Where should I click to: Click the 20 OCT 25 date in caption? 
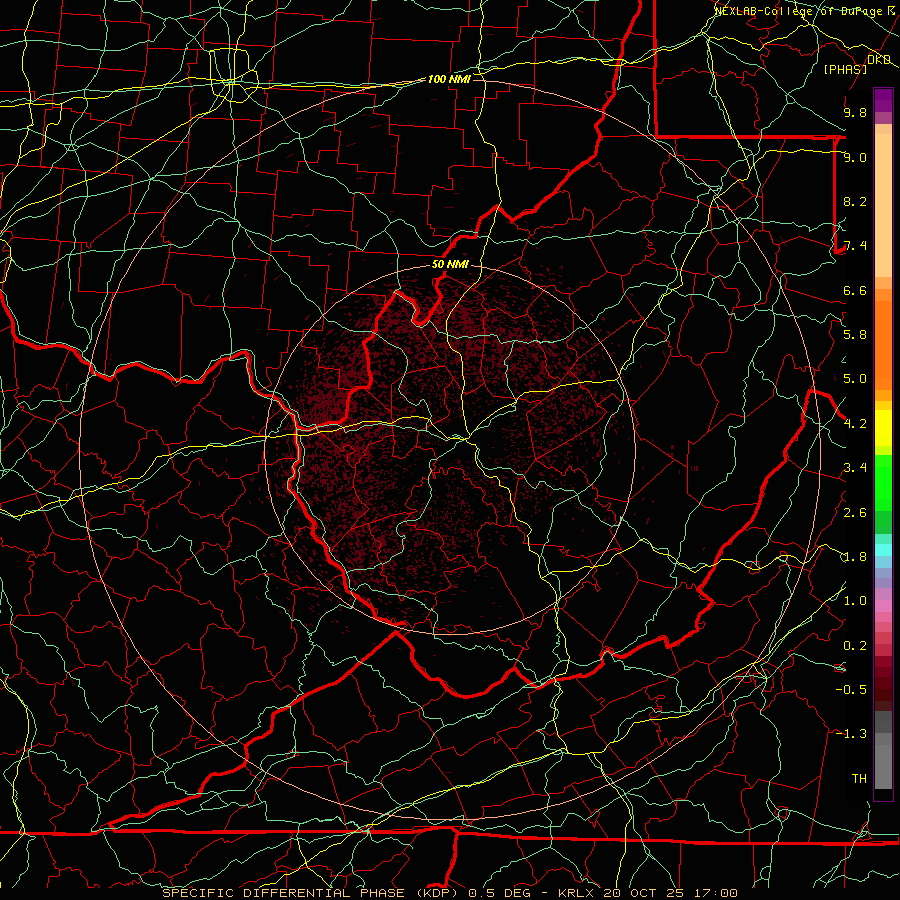click(645, 893)
